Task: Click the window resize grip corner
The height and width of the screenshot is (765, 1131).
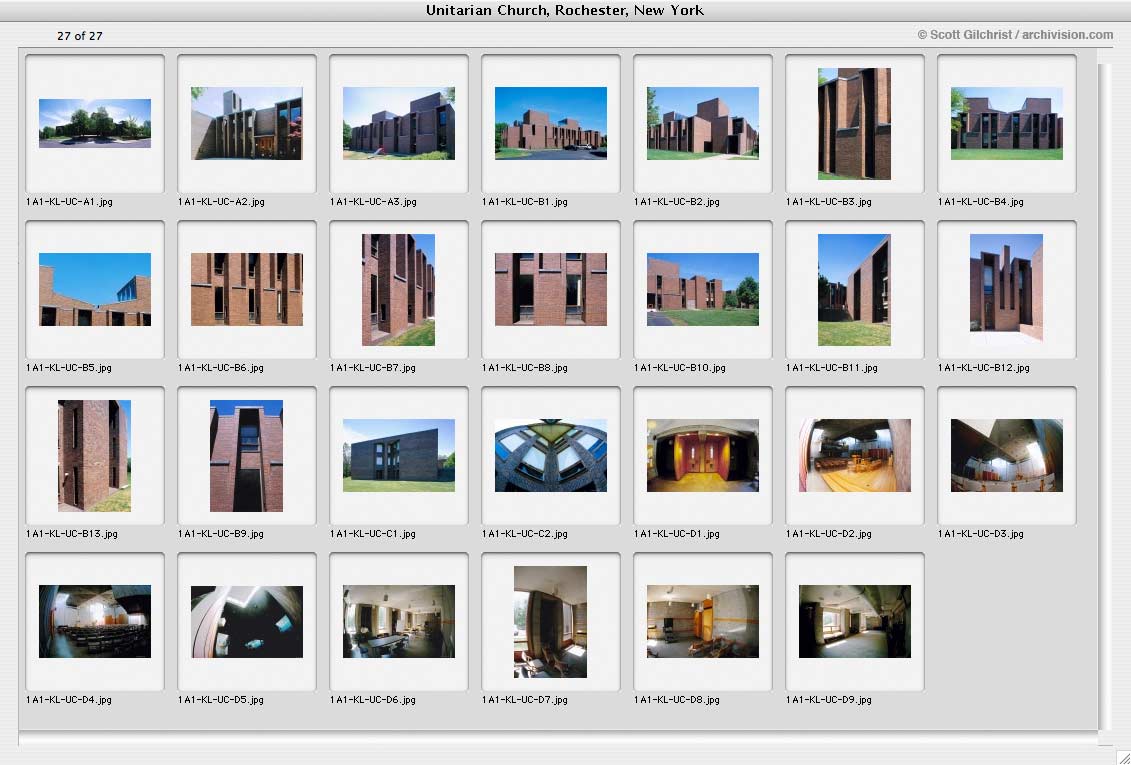Action: 1122,756
